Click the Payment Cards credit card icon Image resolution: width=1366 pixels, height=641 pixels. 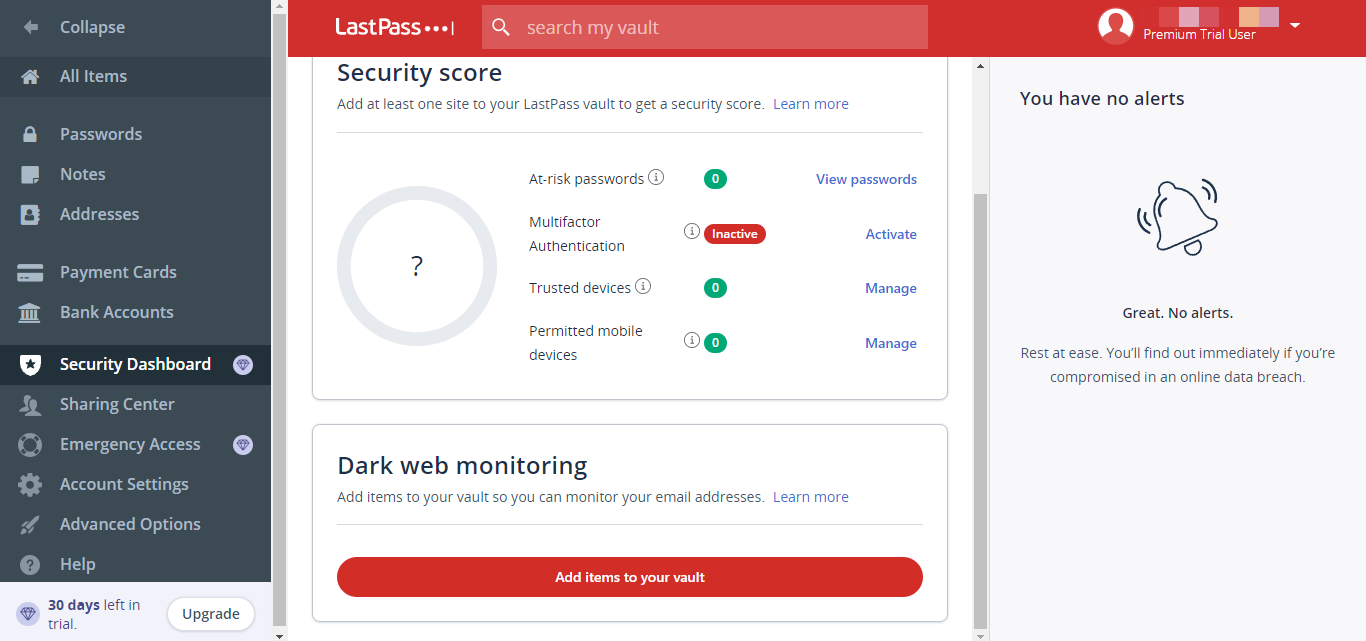tap(30, 272)
